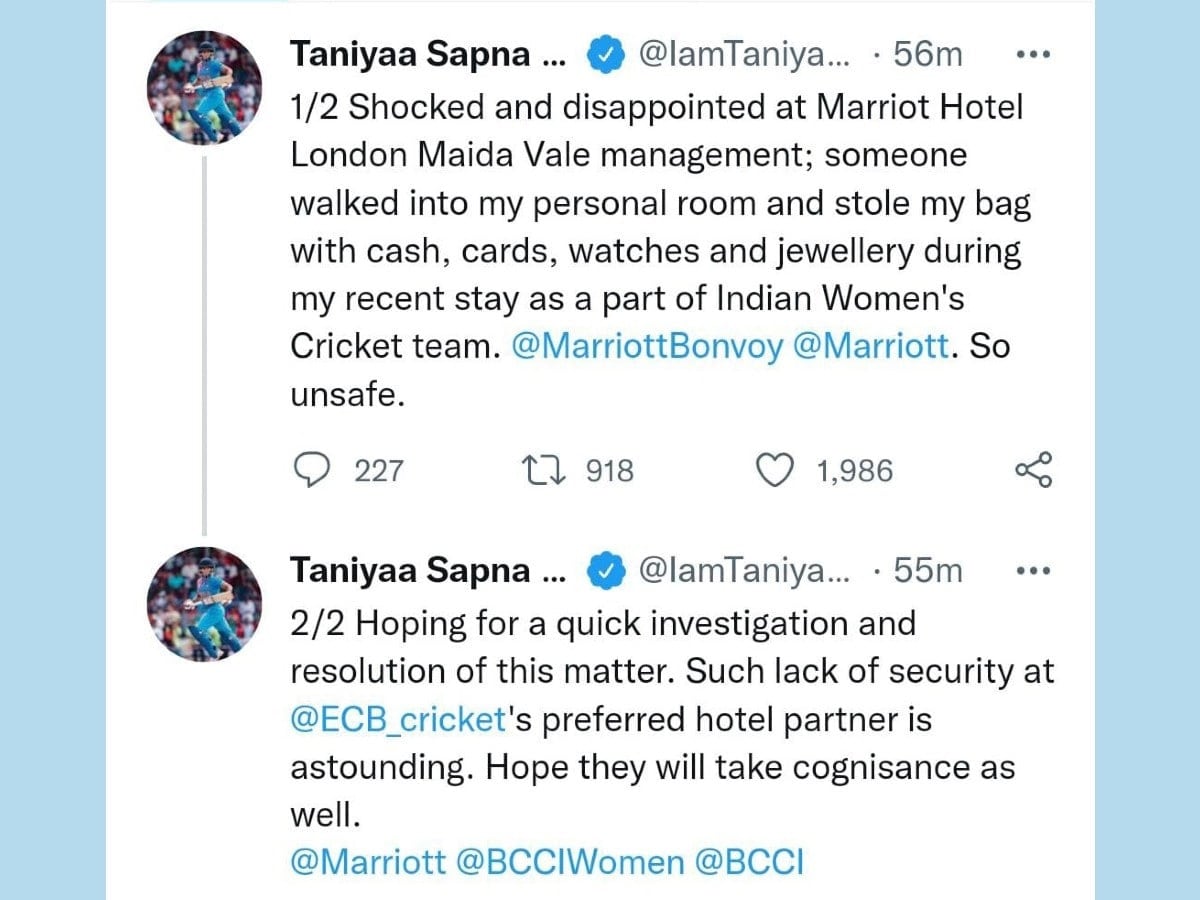
Task: Click the verified badge on second tweet
Action: [x=604, y=571]
